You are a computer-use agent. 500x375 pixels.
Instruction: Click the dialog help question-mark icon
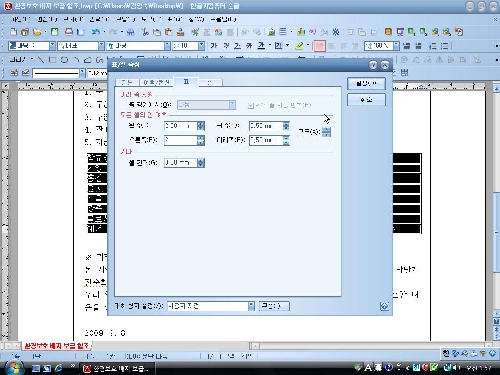point(373,65)
